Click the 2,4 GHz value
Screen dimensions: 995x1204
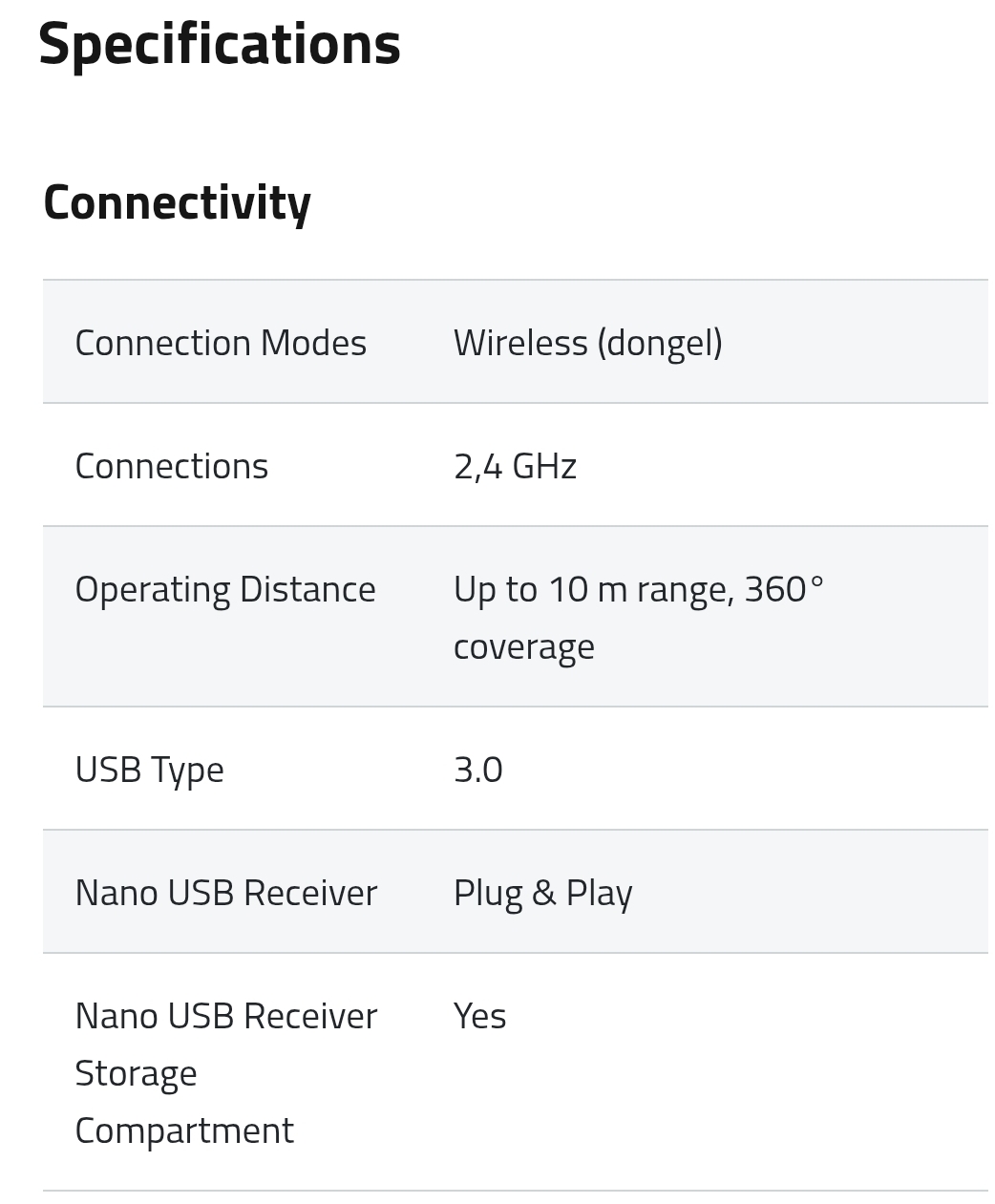pyautogui.click(x=515, y=466)
